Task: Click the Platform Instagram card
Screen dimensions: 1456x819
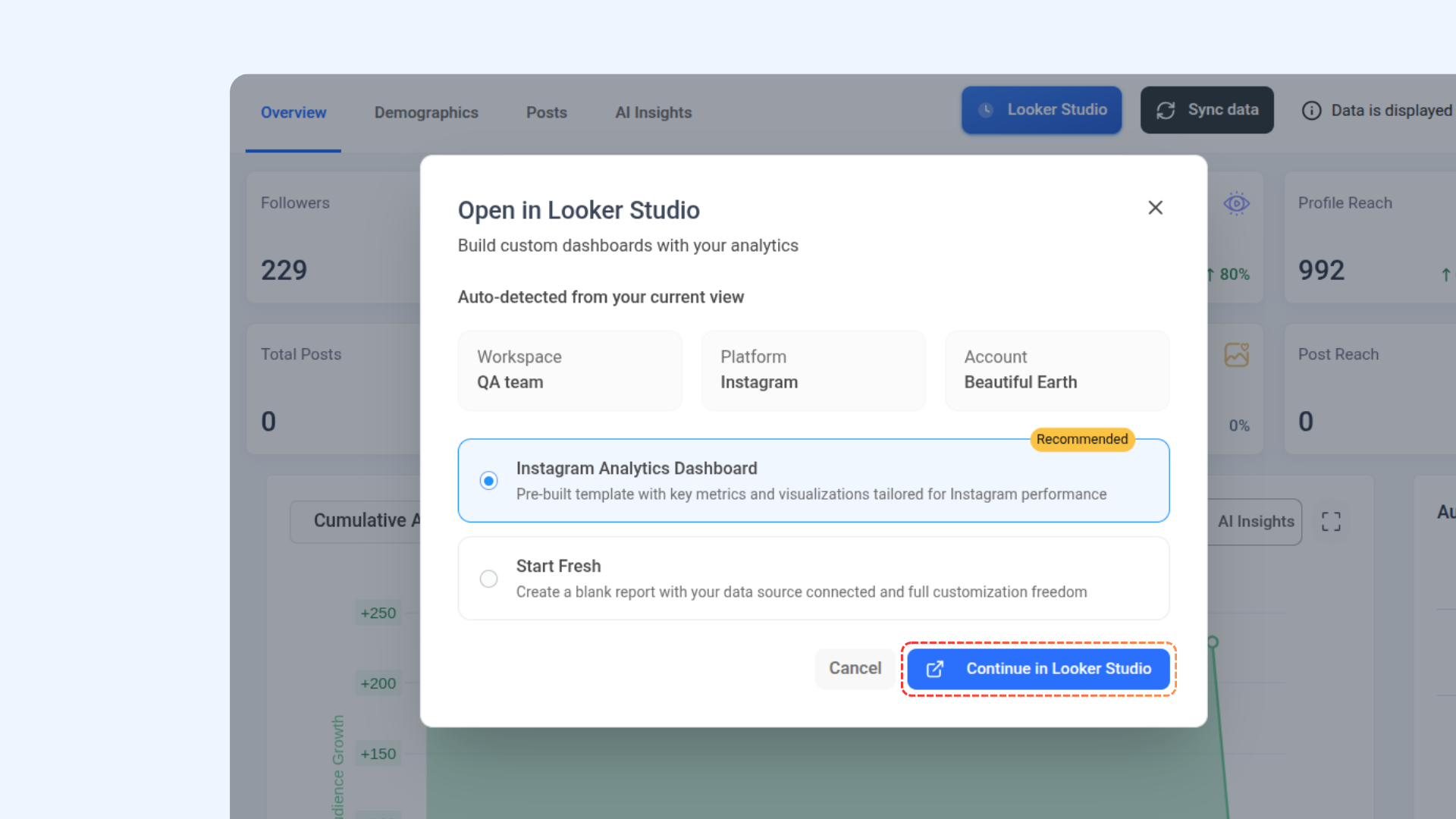Action: pos(813,370)
